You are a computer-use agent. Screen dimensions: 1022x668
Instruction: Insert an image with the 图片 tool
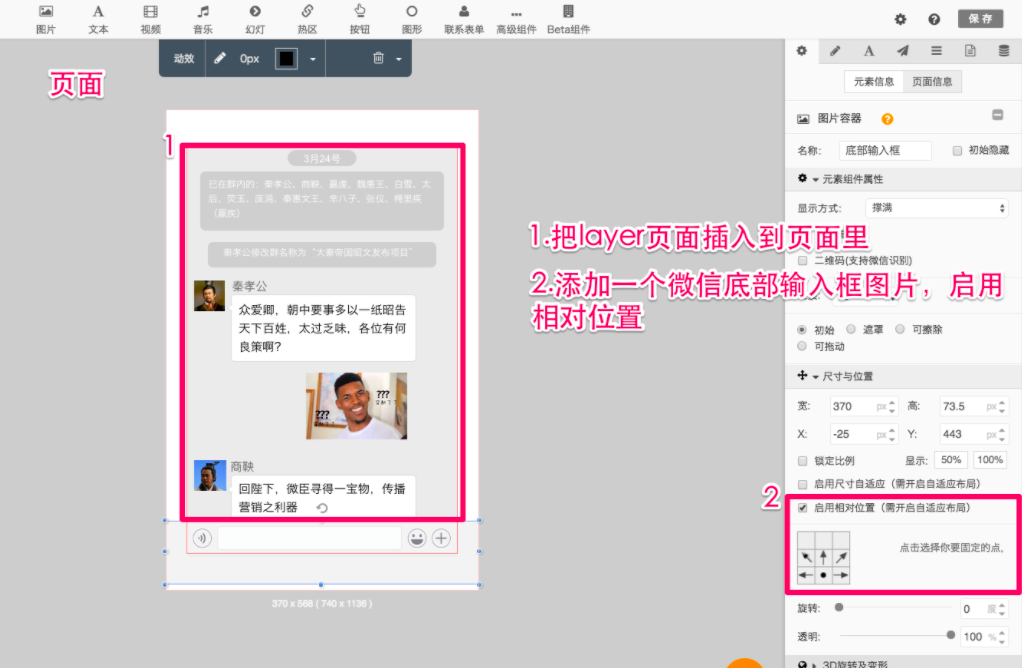pos(46,18)
